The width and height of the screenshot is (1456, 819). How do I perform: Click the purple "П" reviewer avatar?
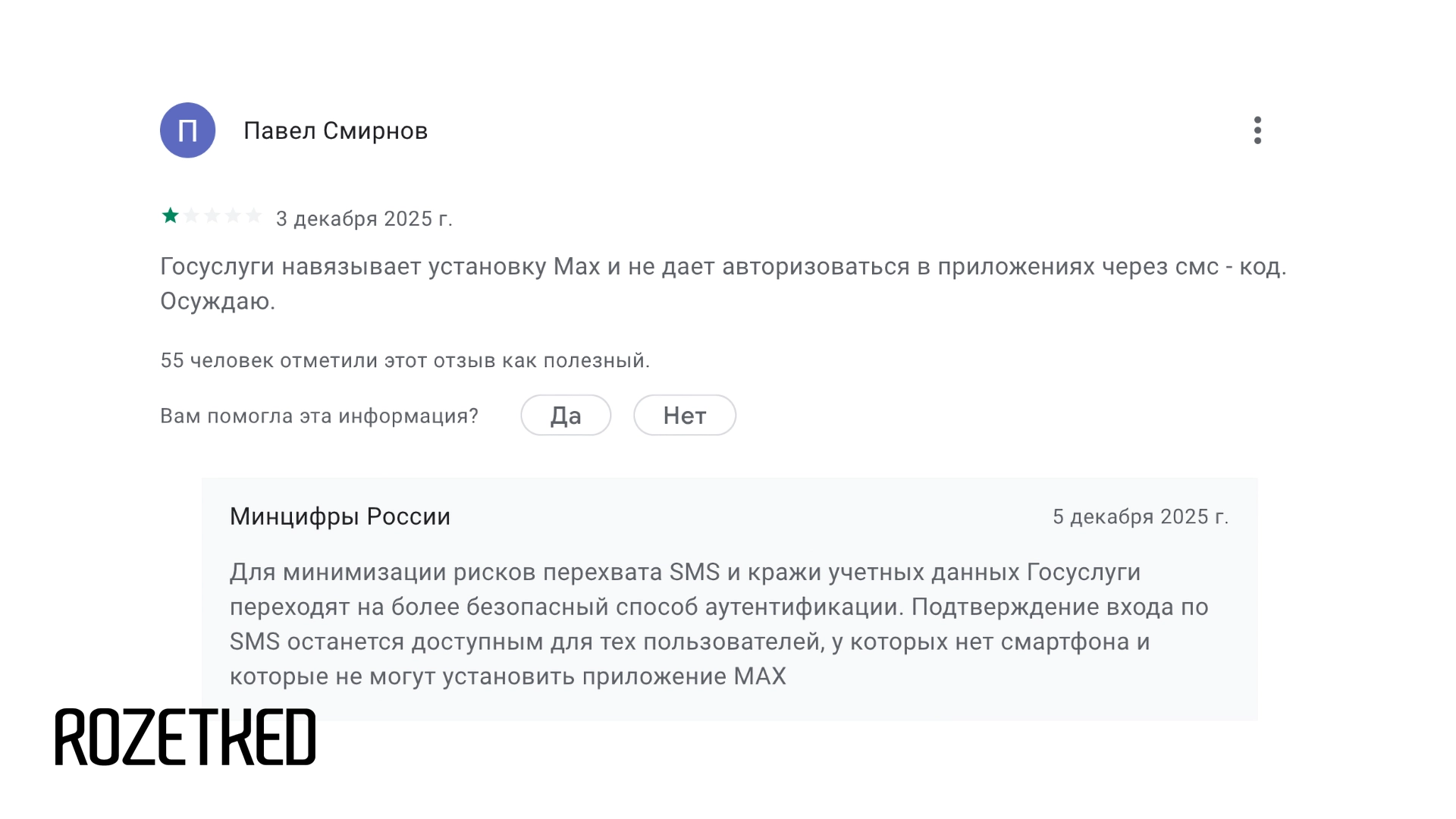click(x=187, y=130)
